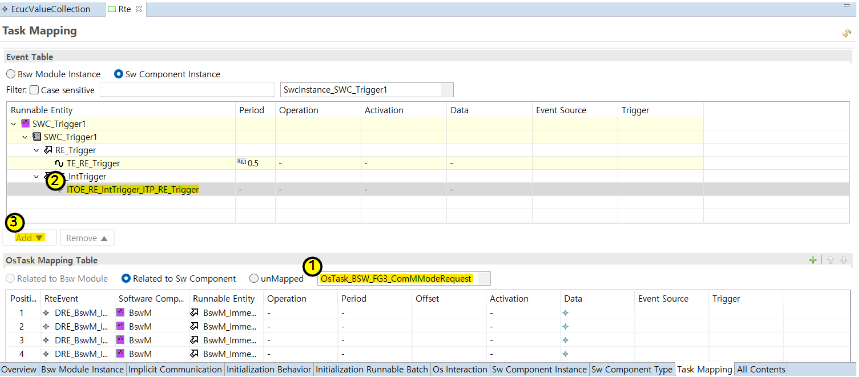This screenshot has width=859, height=377.
Task: Collapse the nested SWC_Trigger1 node
Action: pyautogui.click(x=26, y=136)
